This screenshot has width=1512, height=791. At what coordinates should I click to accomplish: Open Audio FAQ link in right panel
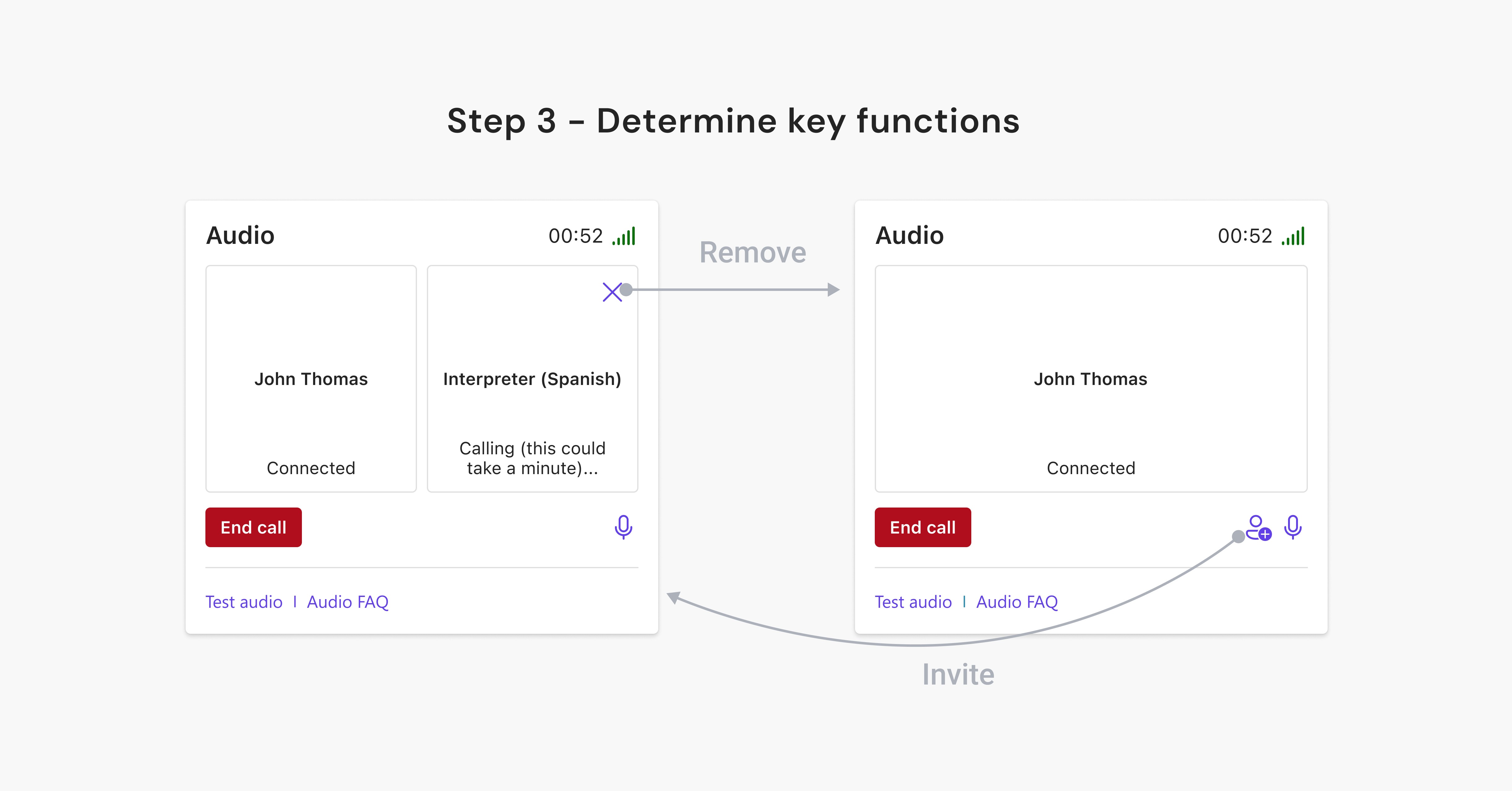(x=1016, y=602)
